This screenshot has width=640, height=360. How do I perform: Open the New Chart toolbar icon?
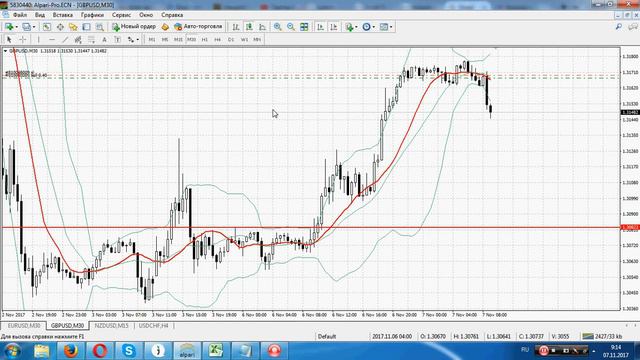9,27
